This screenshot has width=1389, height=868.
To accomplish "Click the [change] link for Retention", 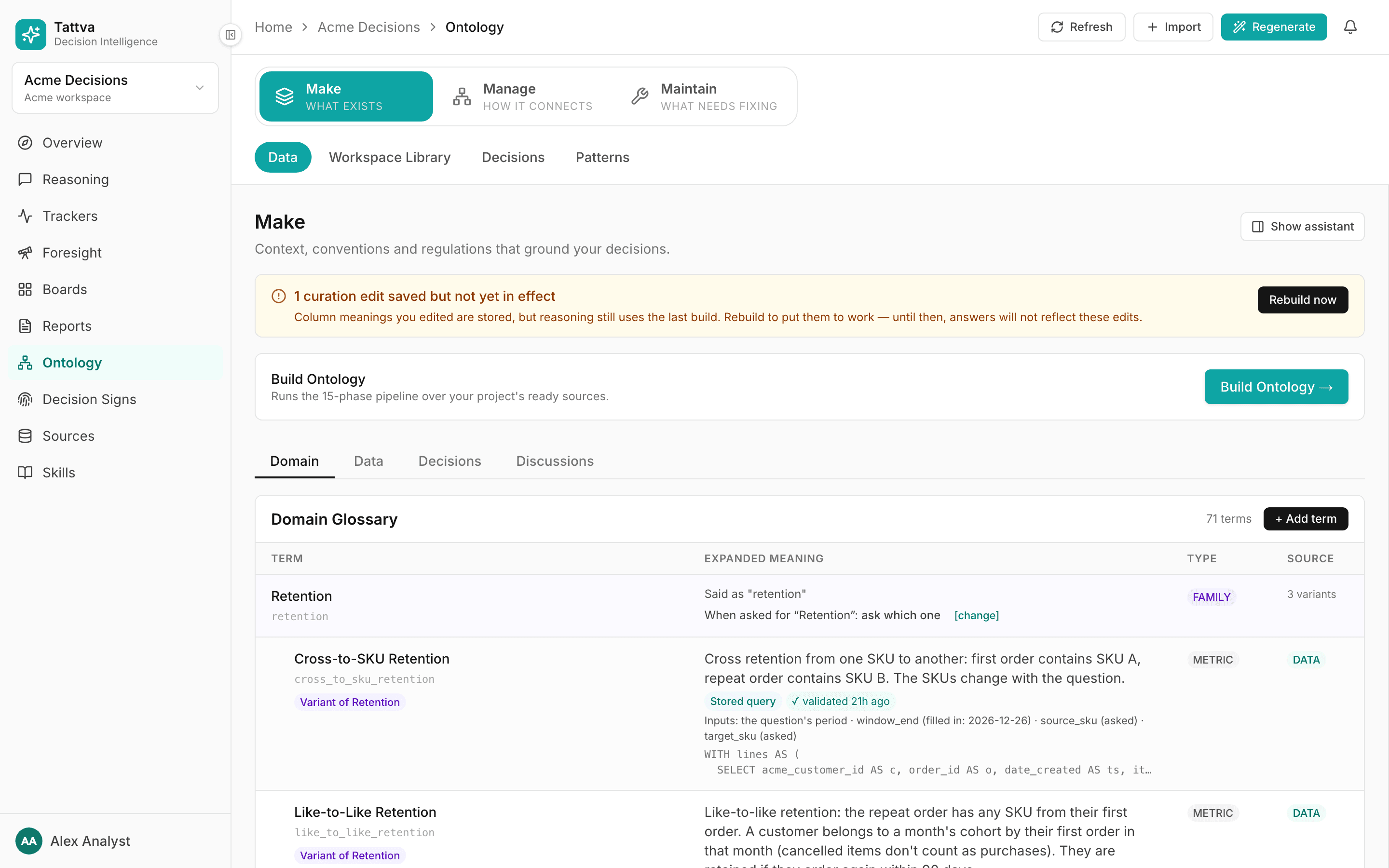I will 976,615.
